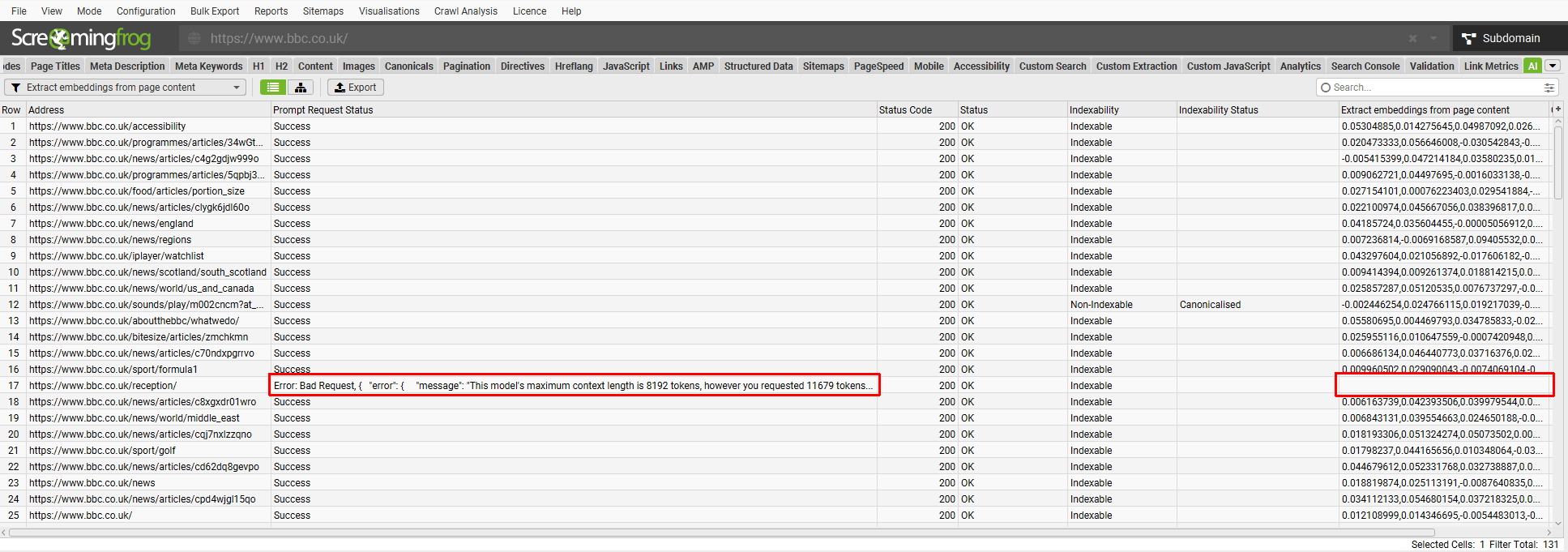
Task: Switch to the Mobile tab
Action: 929,66
